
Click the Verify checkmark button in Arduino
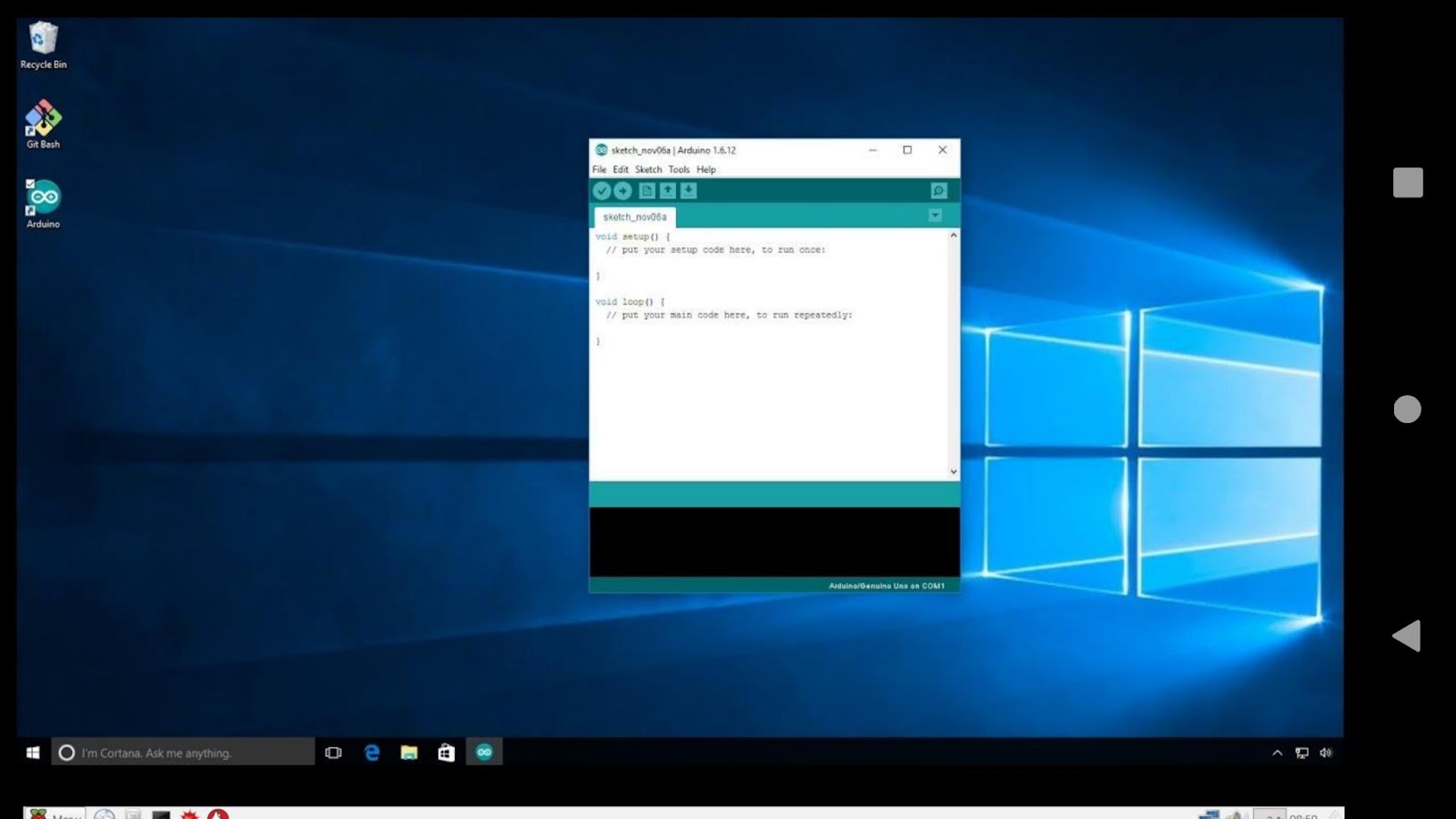602,190
